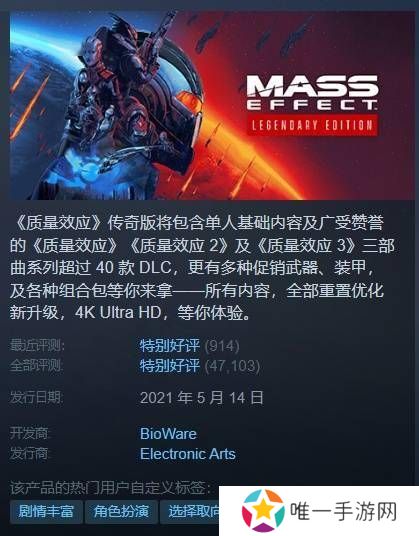Click the red LEGENDARY EDITION banner

click(312, 125)
